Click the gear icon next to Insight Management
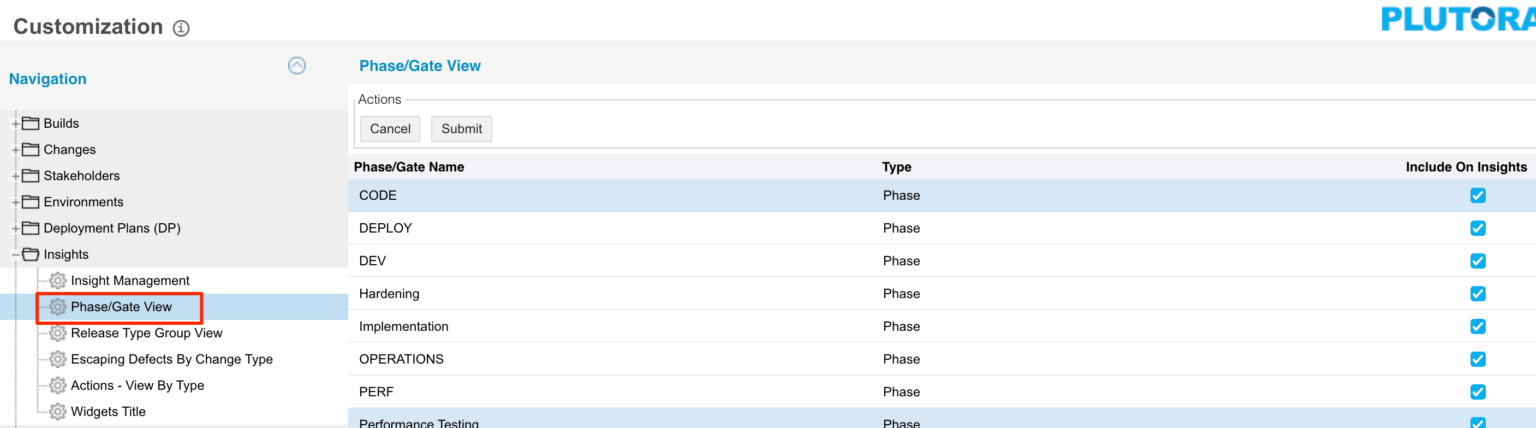1536x428 pixels. click(58, 281)
